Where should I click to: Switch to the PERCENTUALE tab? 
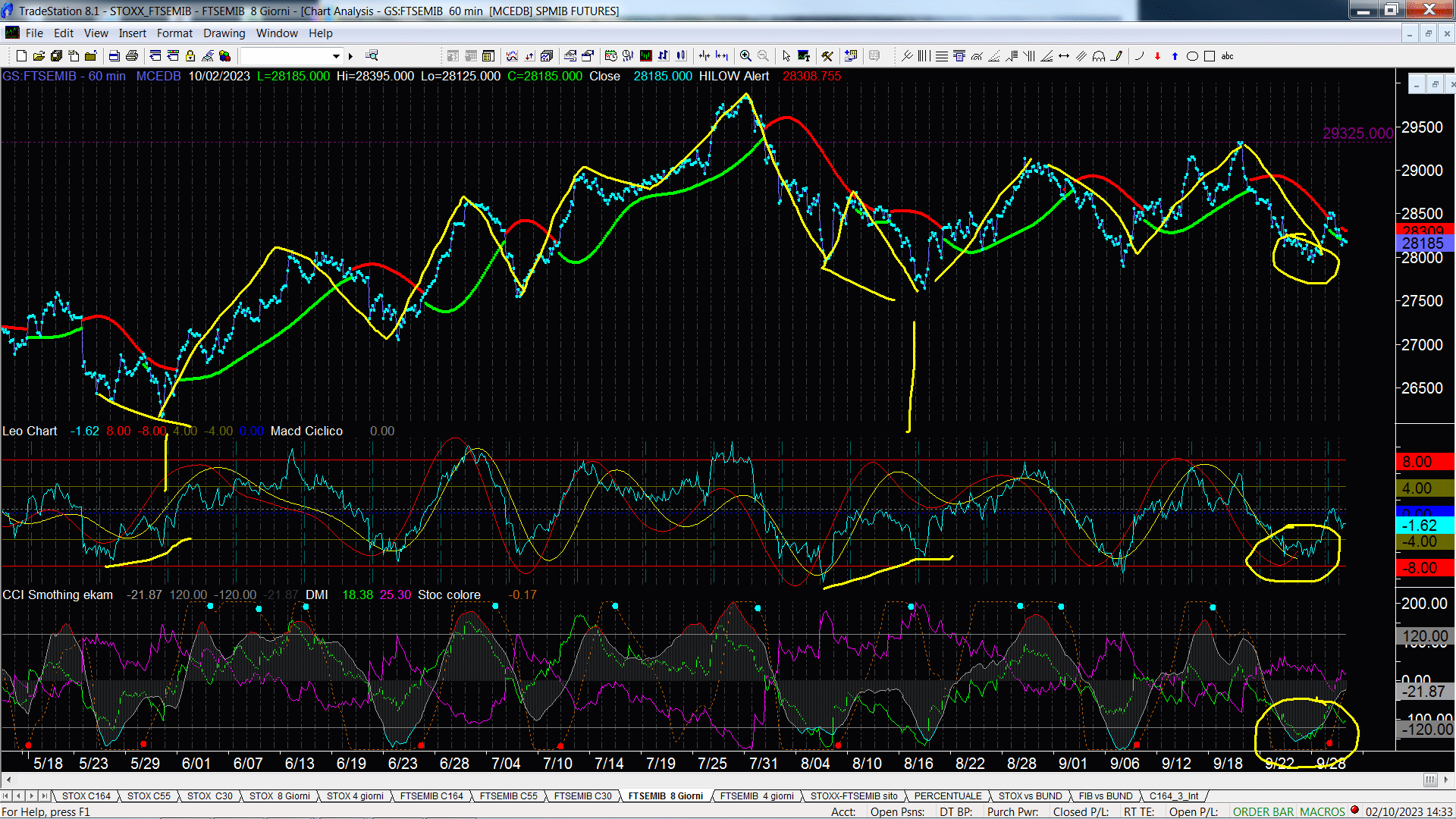click(x=947, y=796)
